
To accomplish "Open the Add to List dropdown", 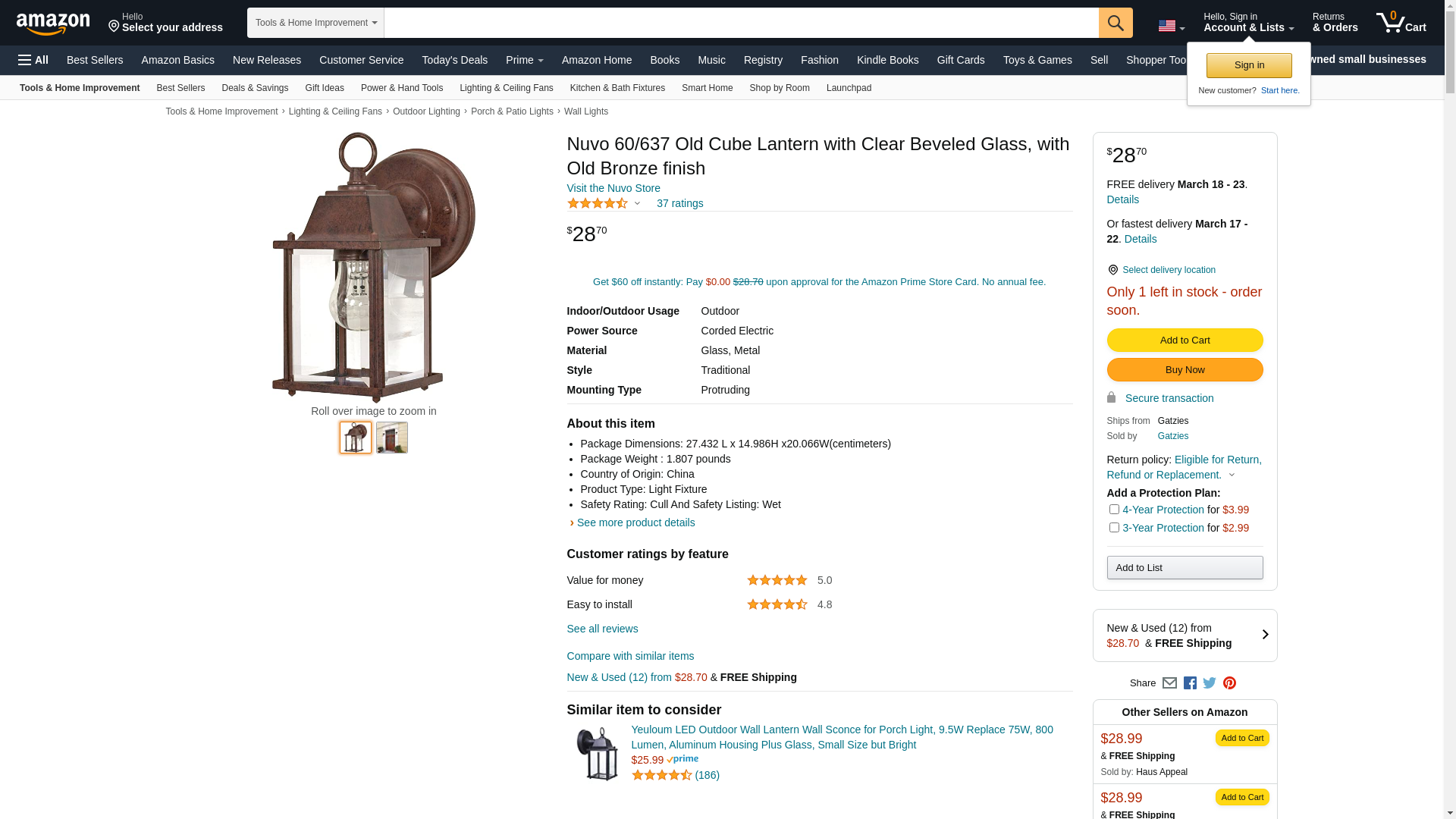I will pos(1185,568).
